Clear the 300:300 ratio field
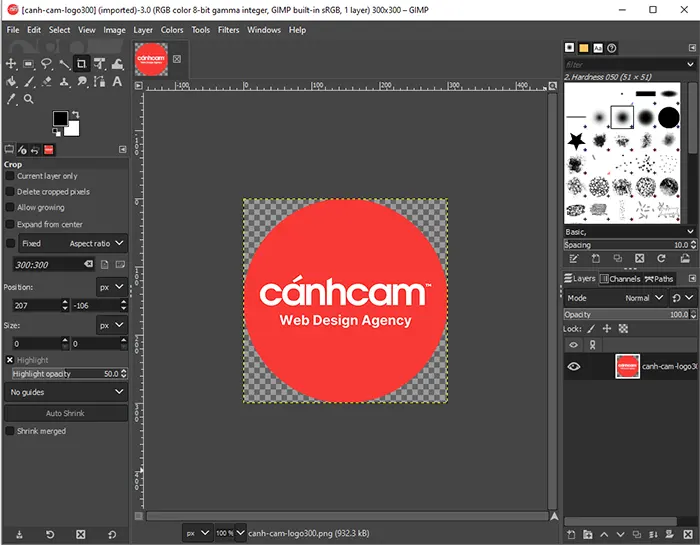The width and height of the screenshot is (700, 545). click(88, 264)
